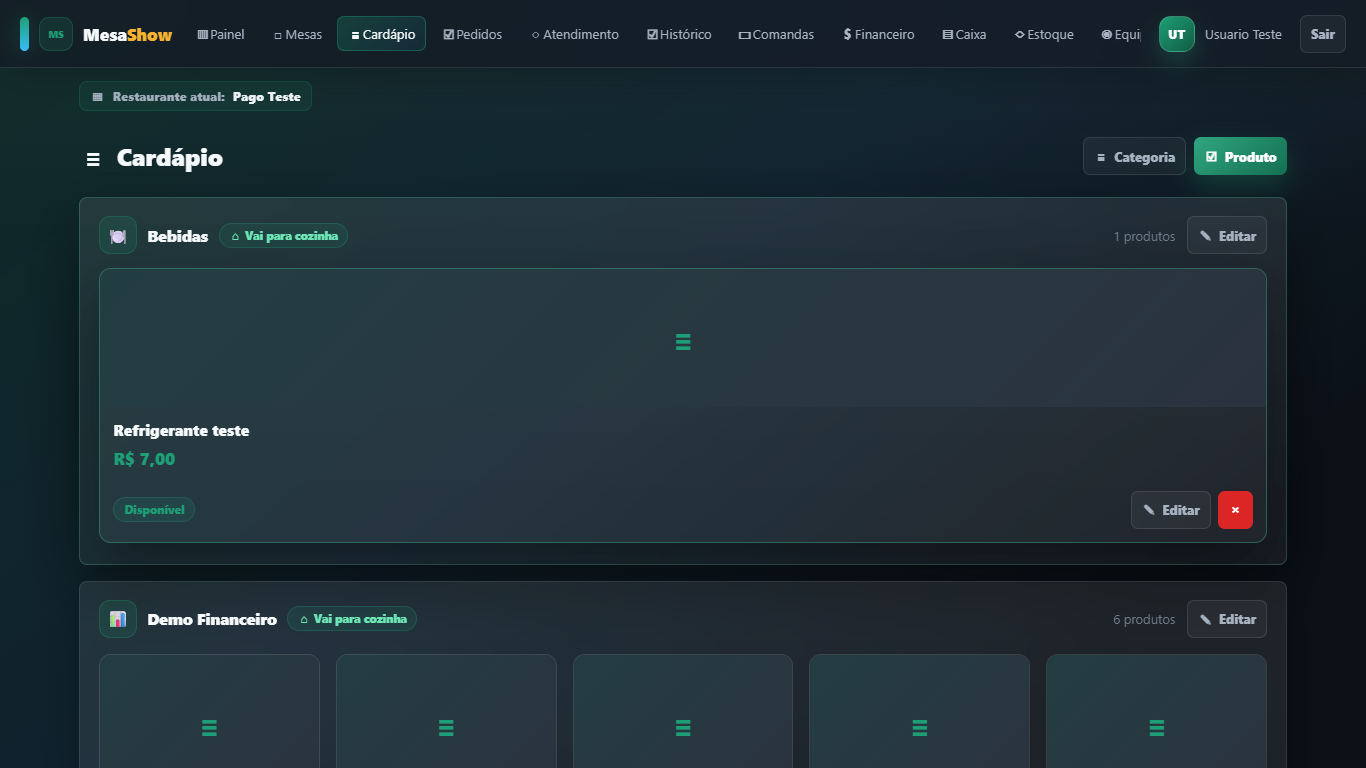Edit the Demo Financeiro category

click(1227, 619)
